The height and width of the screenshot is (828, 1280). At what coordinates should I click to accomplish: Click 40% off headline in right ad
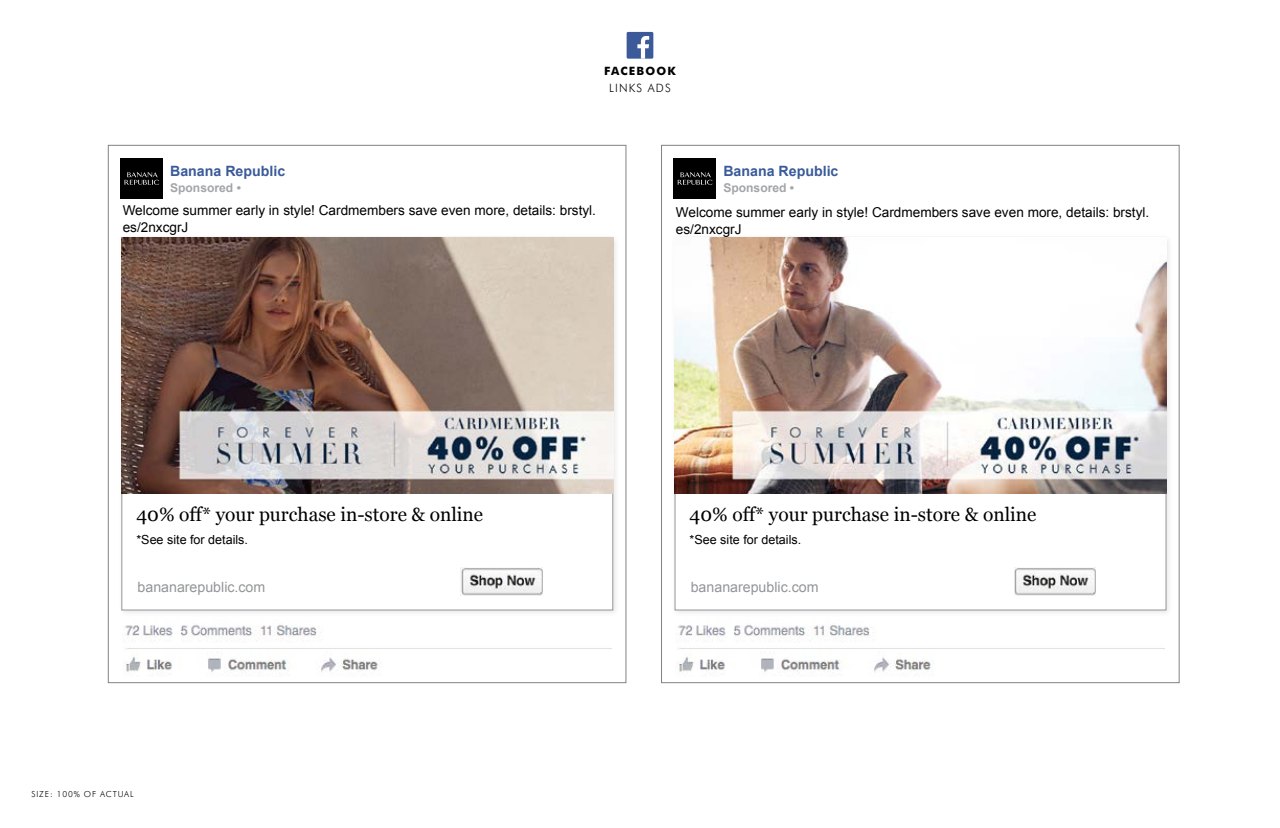[x=862, y=515]
